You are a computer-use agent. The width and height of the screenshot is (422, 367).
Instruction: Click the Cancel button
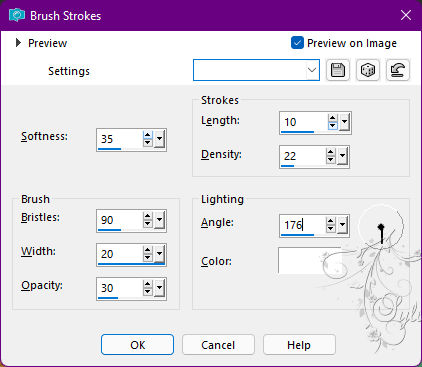pyautogui.click(x=218, y=345)
